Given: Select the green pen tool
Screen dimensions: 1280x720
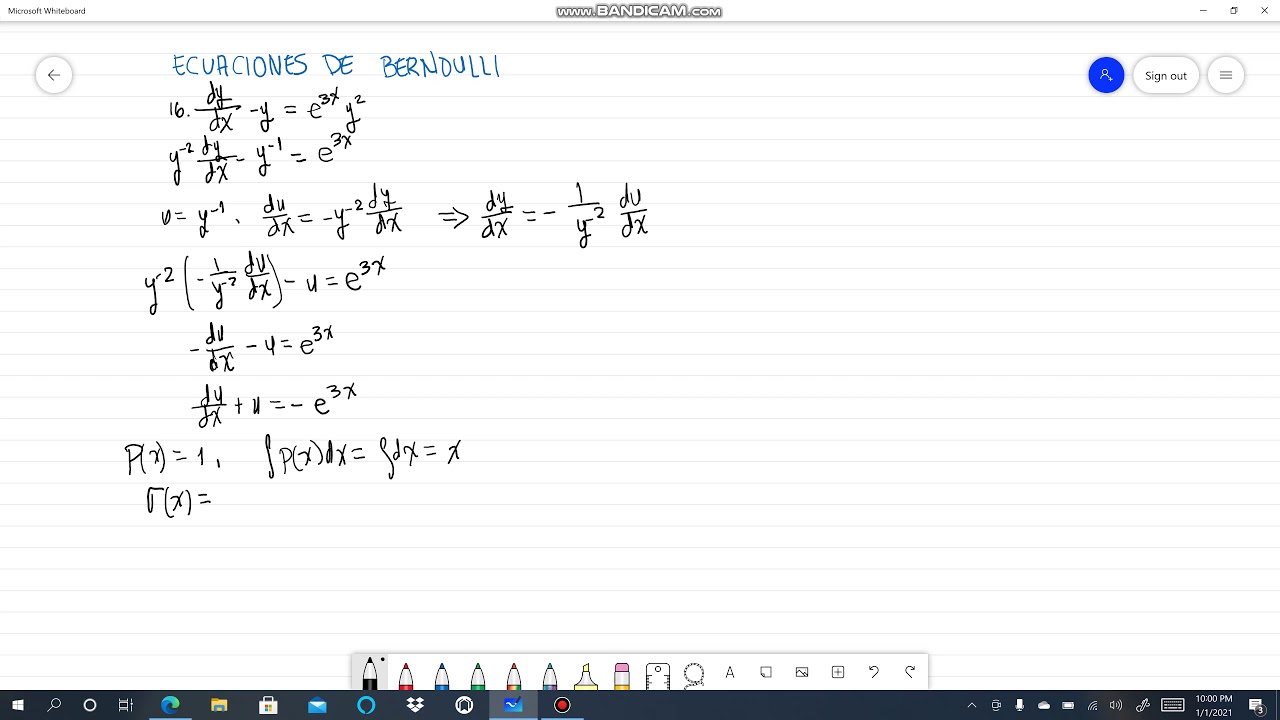Looking at the screenshot, I should 478,675.
